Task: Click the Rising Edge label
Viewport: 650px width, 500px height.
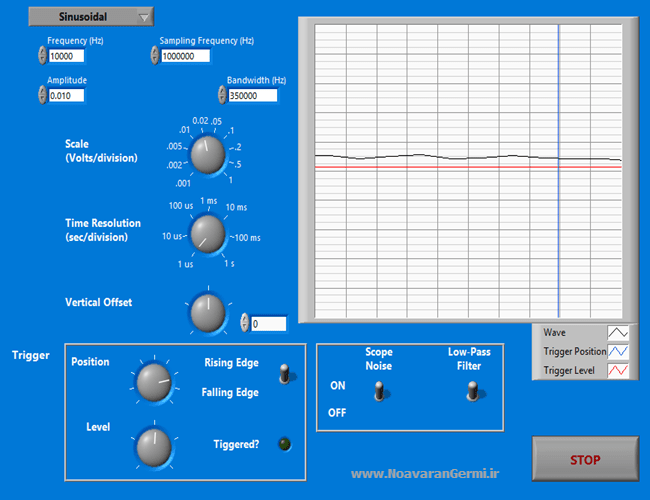Action: [231, 363]
